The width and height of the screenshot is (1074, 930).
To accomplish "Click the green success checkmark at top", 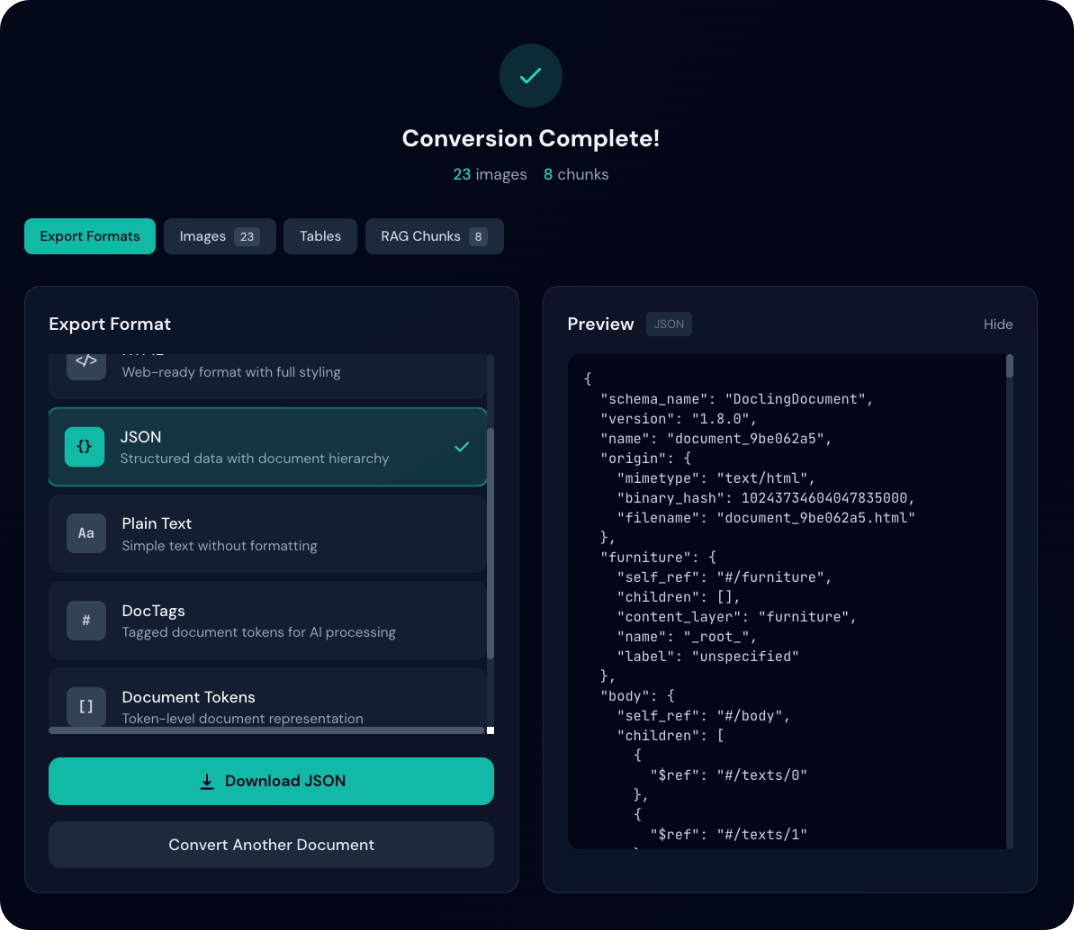I will [530, 75].
